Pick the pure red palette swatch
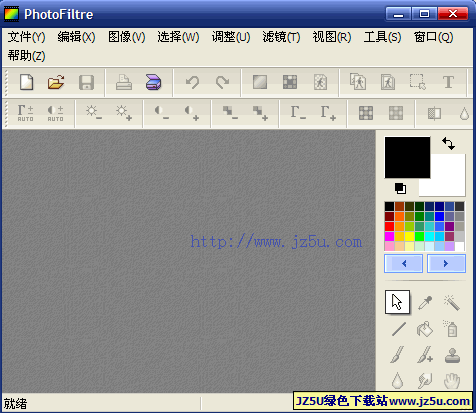Image resolution: width=476 pixels, height=413 pixels. (389, 227)
